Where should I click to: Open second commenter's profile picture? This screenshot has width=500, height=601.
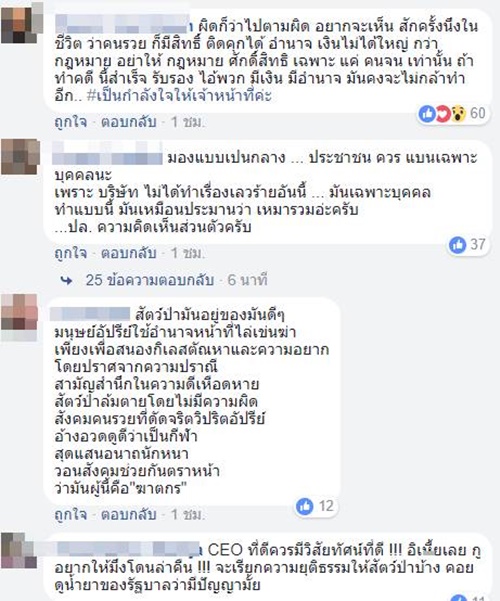[20, 157]
